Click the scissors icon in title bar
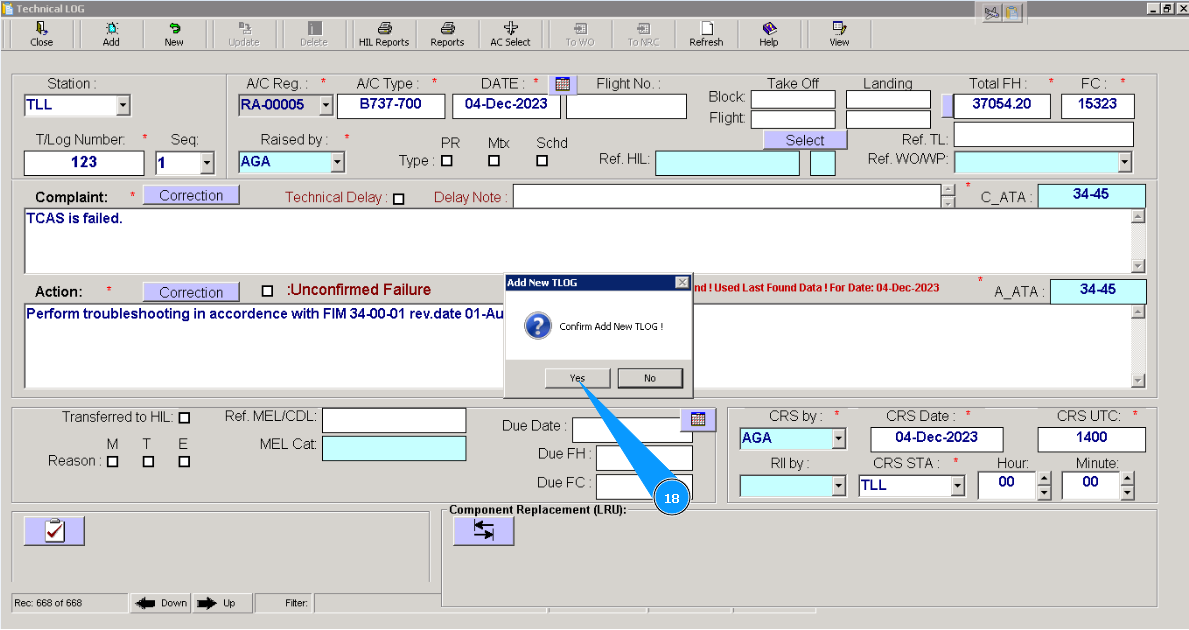 pos(991,13)
